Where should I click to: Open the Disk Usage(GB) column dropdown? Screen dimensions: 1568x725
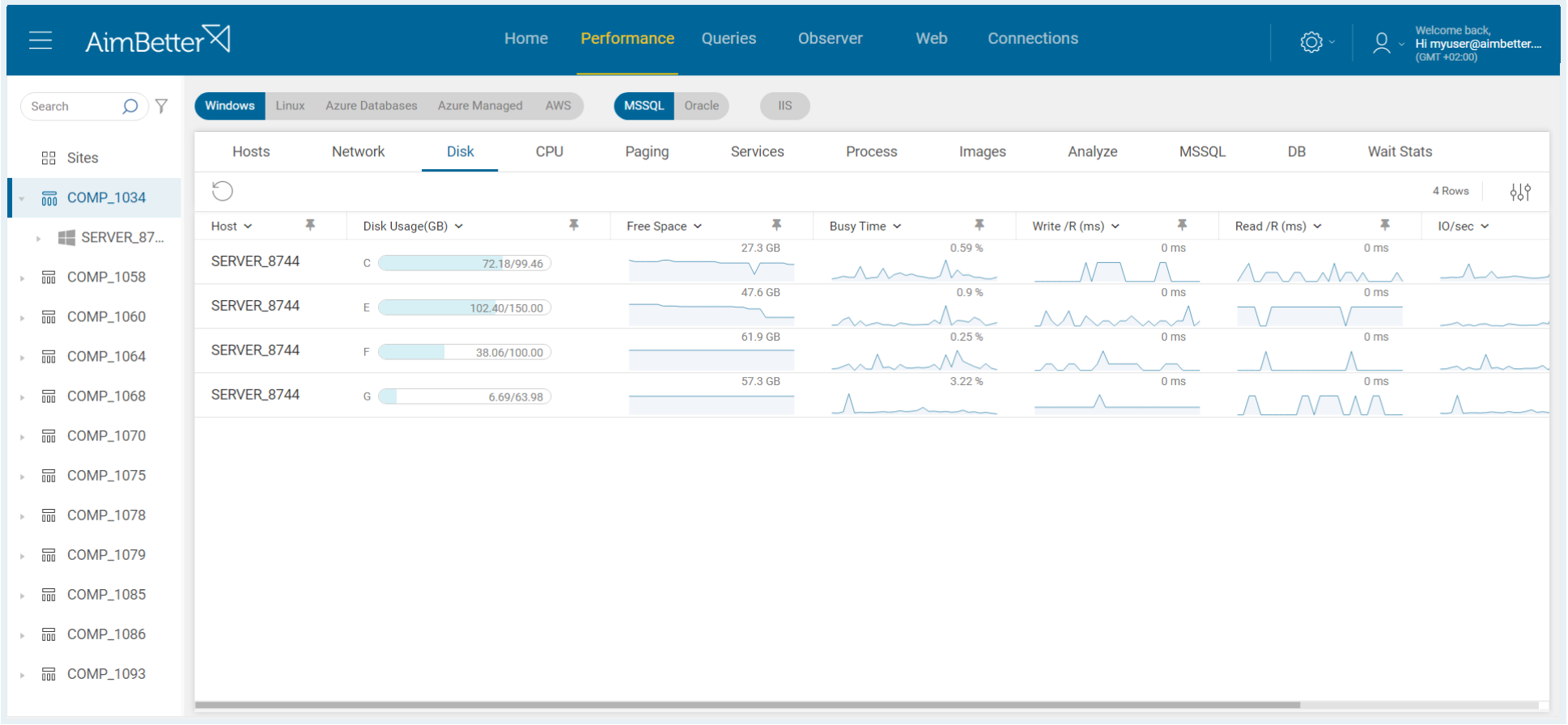(459, 227)
